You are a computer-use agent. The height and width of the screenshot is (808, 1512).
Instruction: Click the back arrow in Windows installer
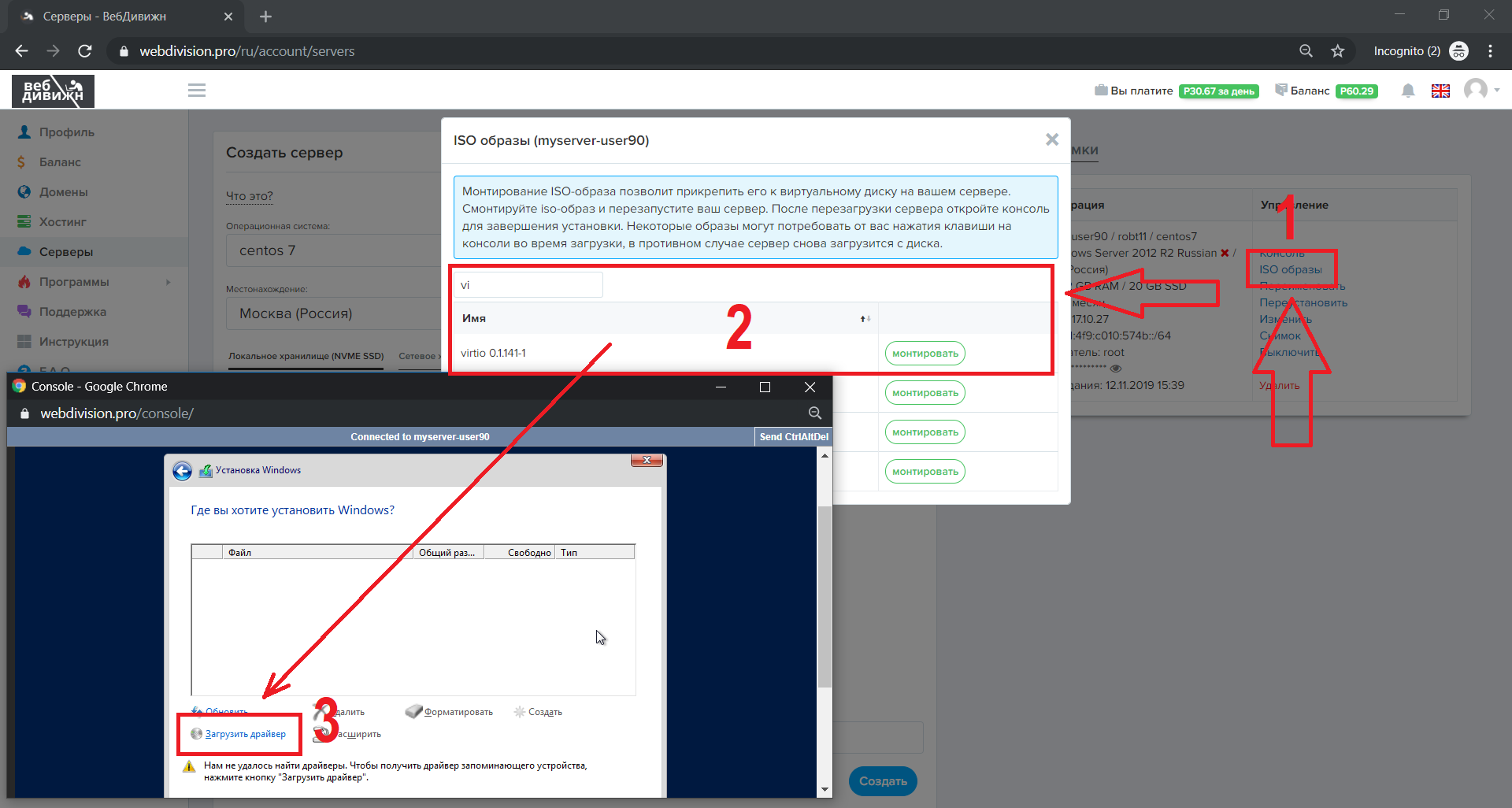coord(183,471)
